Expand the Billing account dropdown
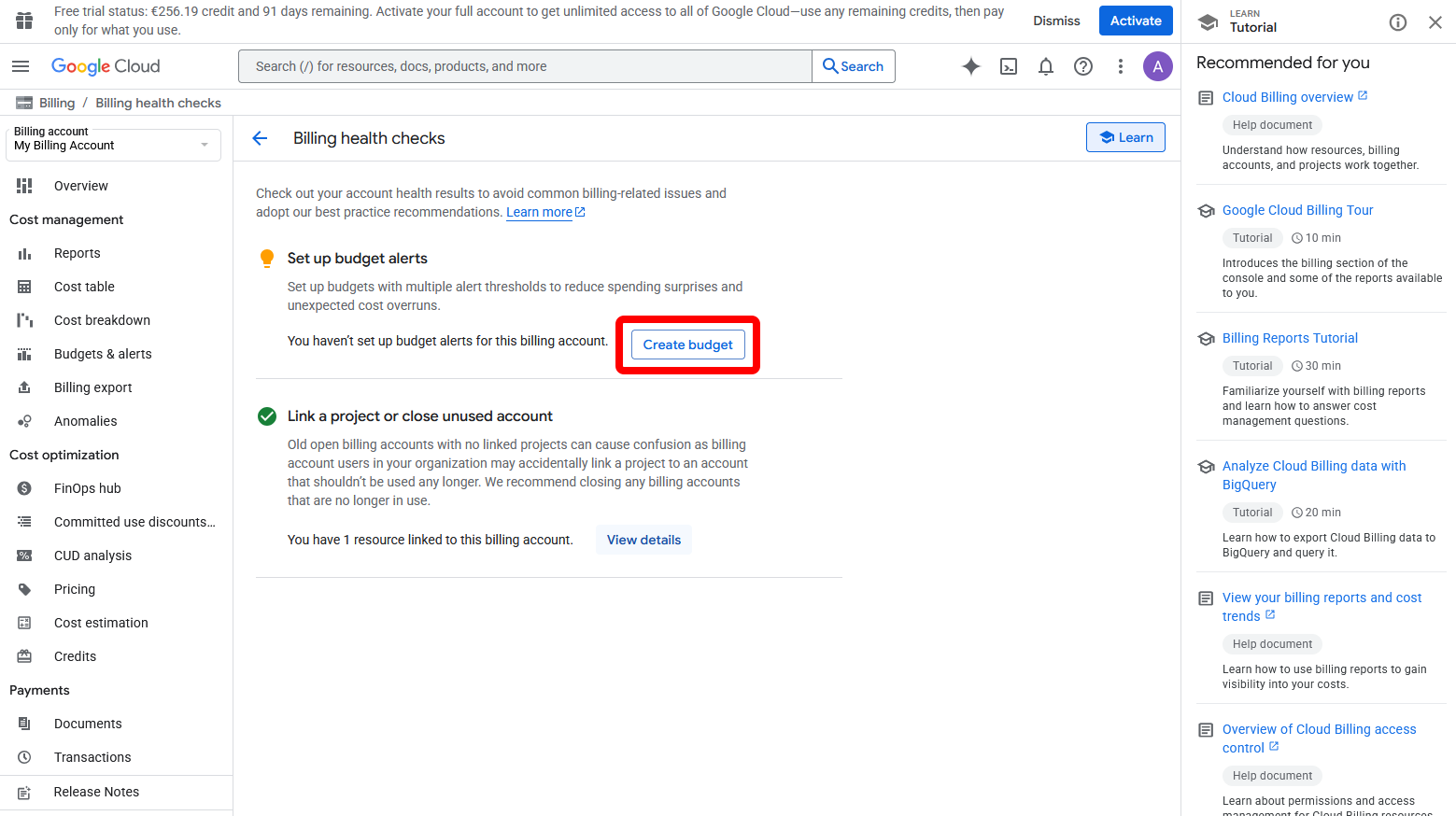This screenshot has height=816, width=1456. [113, 145]
